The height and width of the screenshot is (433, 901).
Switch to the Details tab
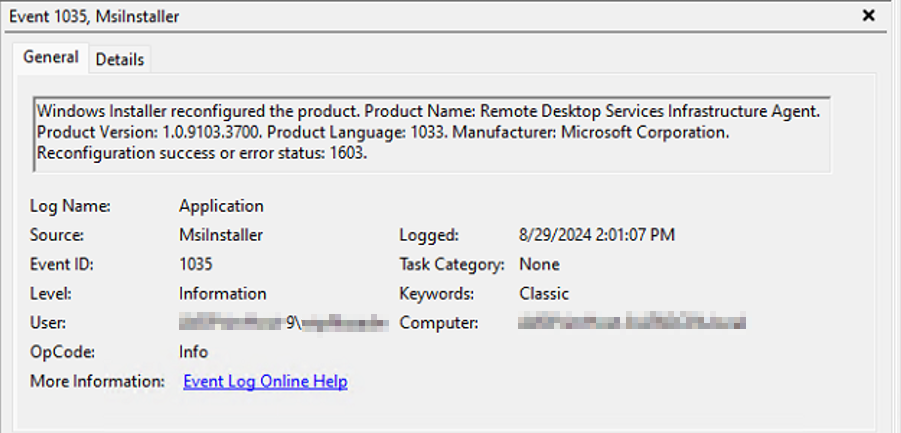tap(120, 59)
